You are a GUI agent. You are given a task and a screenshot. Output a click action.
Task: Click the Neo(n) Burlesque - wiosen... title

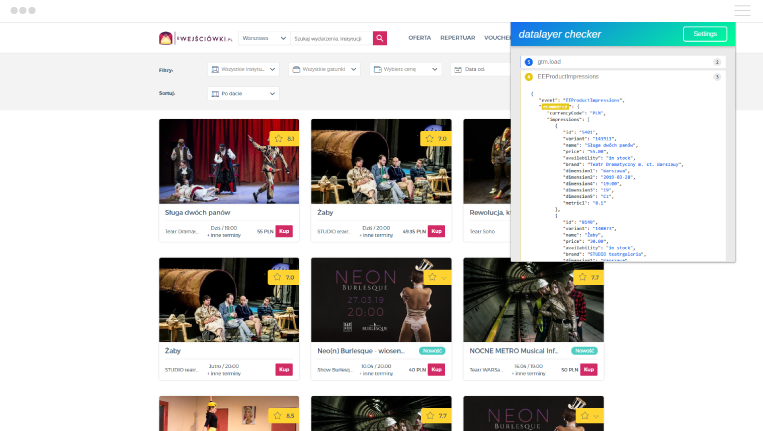coord(361,351)
